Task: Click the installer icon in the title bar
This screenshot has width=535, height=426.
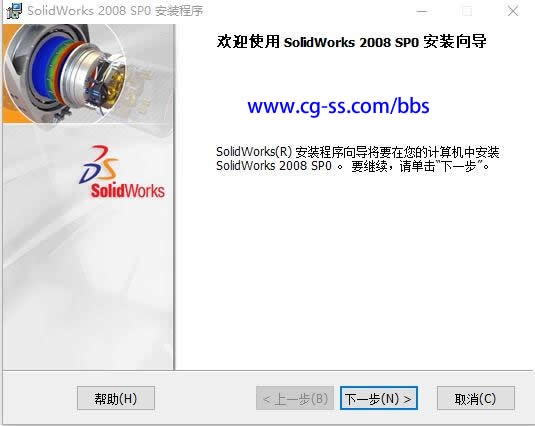Action: (14, 11)
